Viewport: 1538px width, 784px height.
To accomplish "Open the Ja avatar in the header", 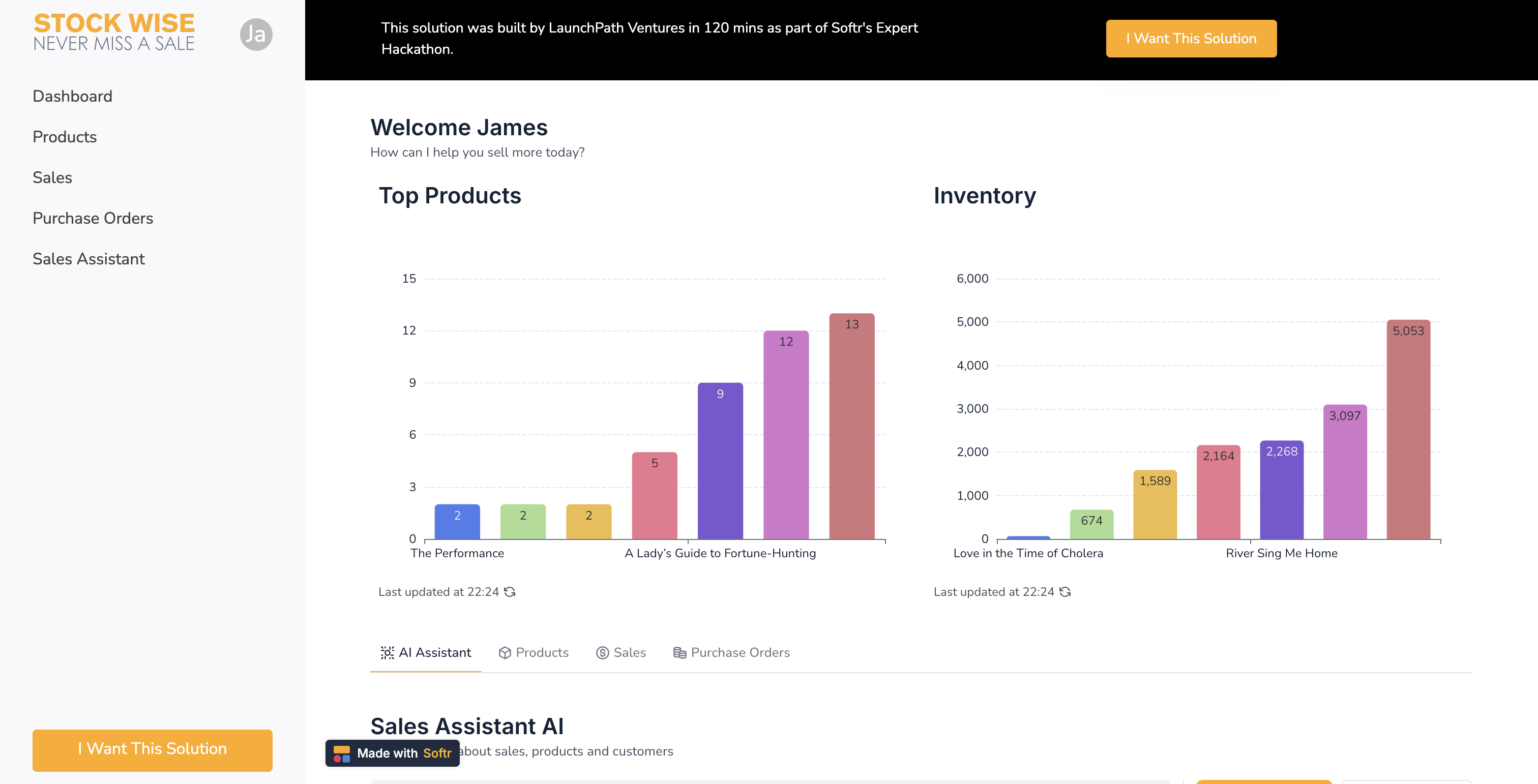I will pos(256,34).
